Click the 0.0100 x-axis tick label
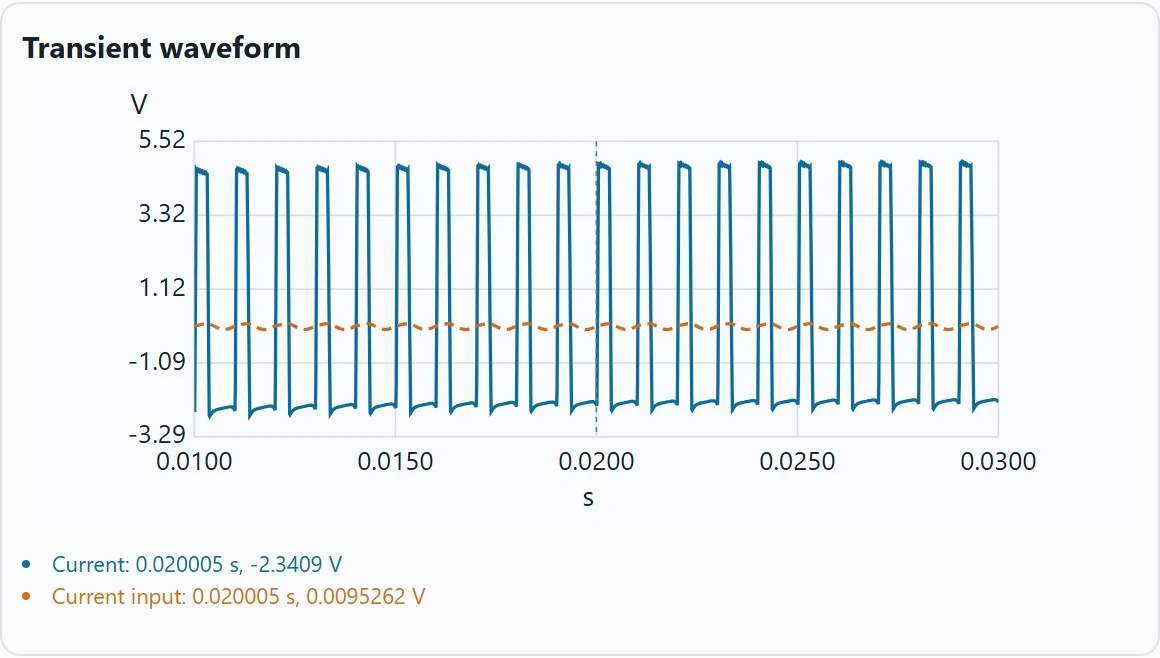1160x658 pixels. pyautogui.click(x=194, y=462)
